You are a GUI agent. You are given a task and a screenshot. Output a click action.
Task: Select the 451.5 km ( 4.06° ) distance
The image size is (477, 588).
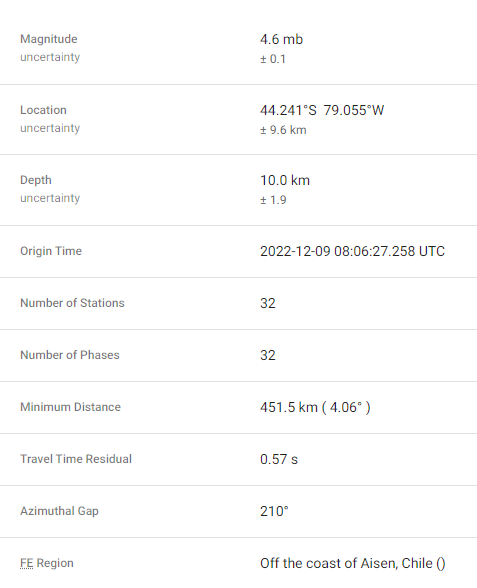click(315, 407)
